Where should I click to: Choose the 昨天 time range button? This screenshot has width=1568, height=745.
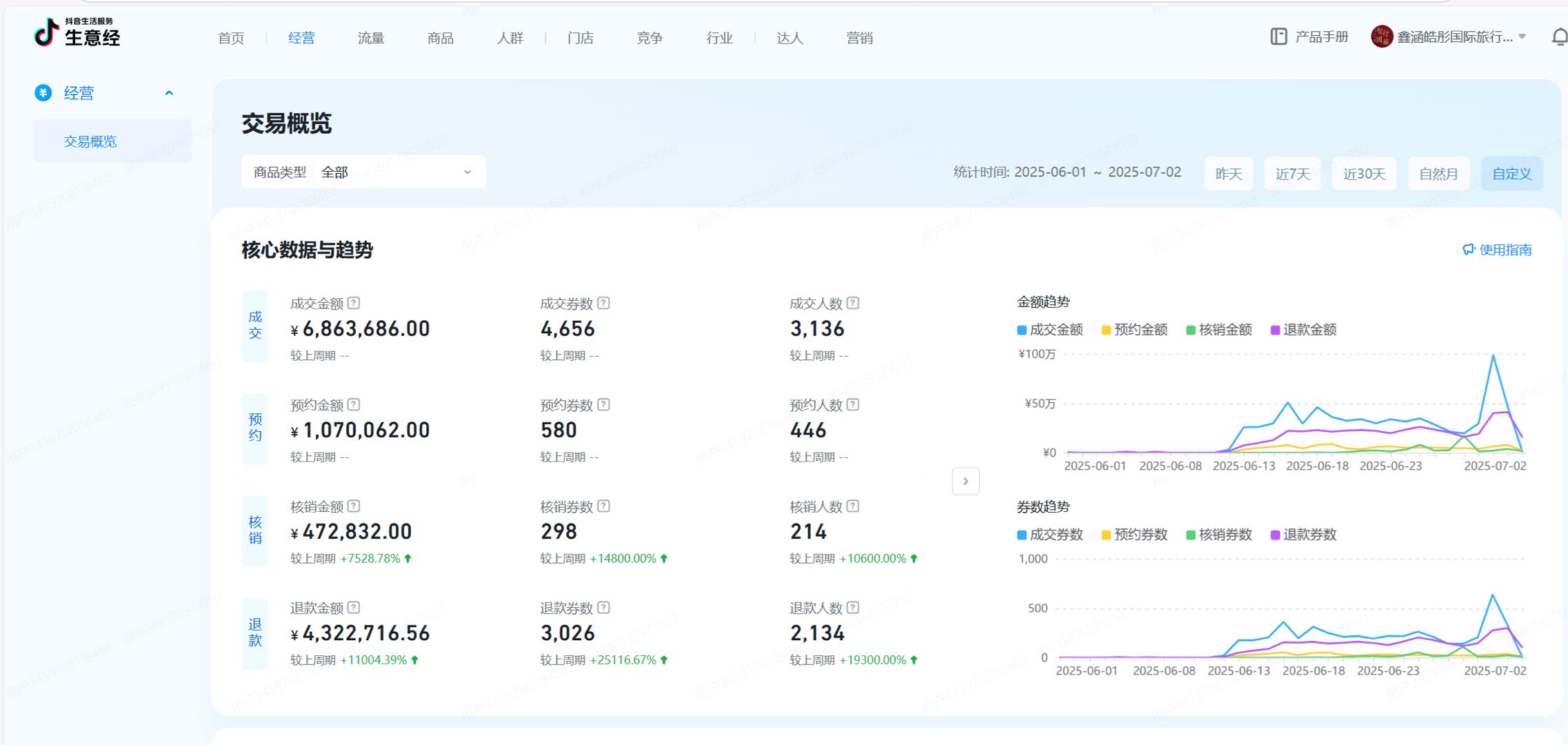pos(1229,173)
